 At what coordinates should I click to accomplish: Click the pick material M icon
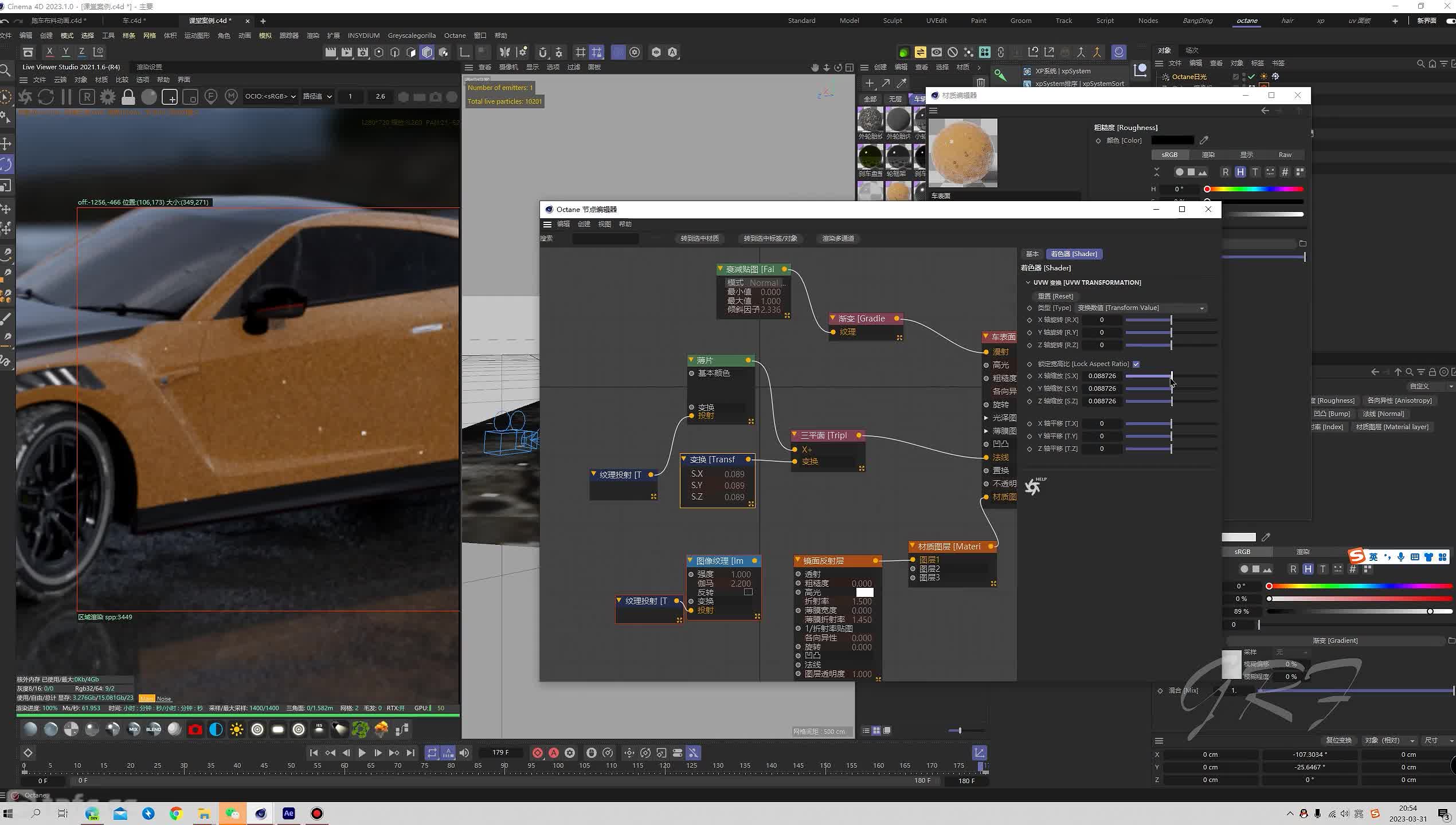pos(232,97)
